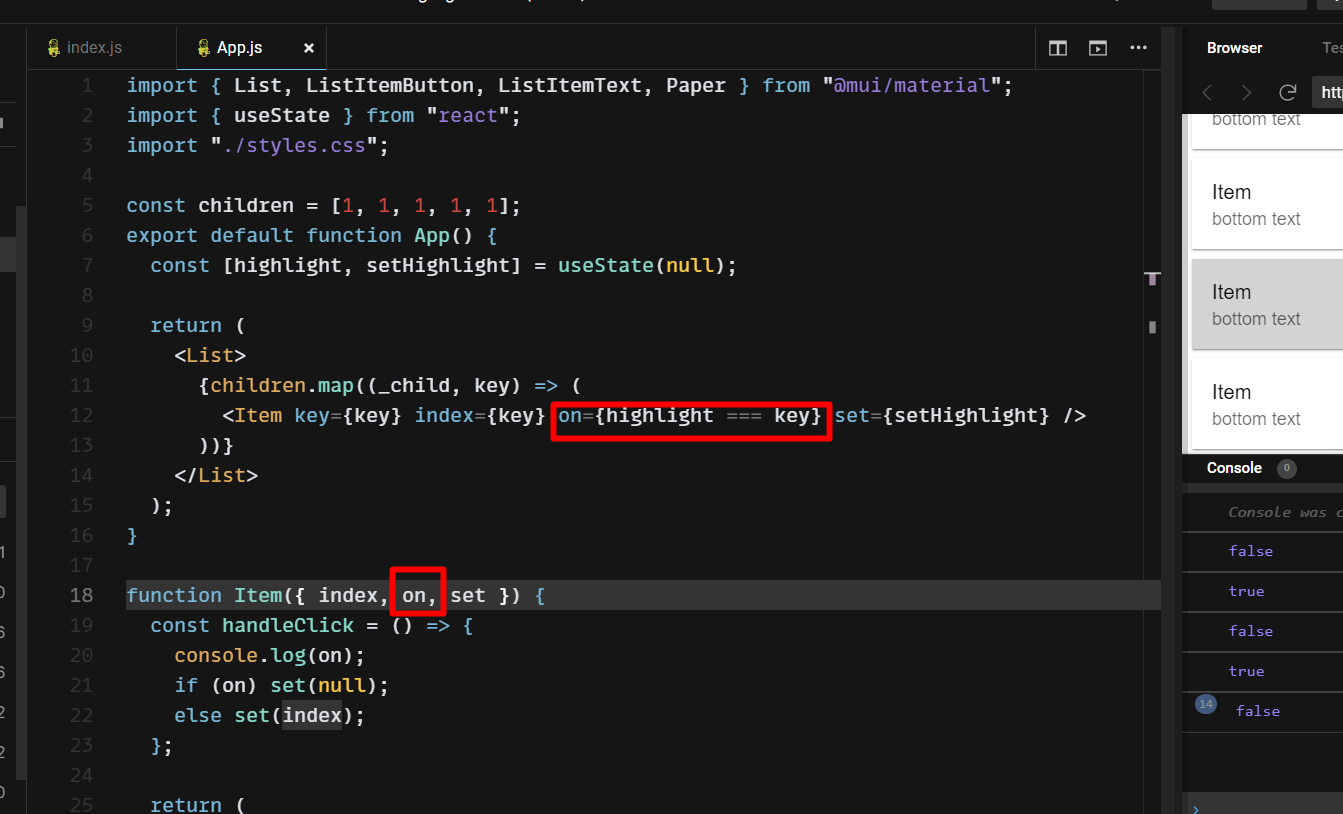
Task: Click index={key} prop on line 12
Action: [x=480, y=415]
